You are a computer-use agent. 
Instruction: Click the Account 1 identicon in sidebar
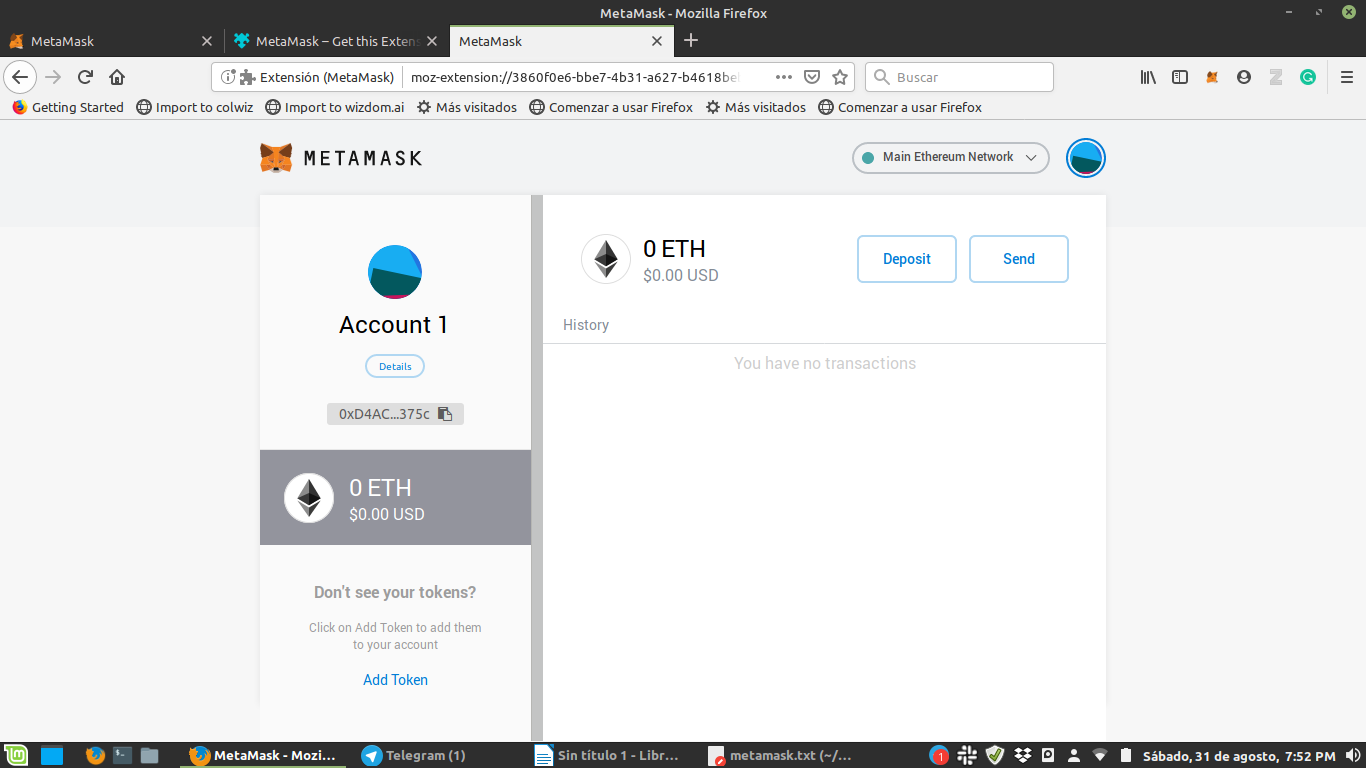click(395, 272)
